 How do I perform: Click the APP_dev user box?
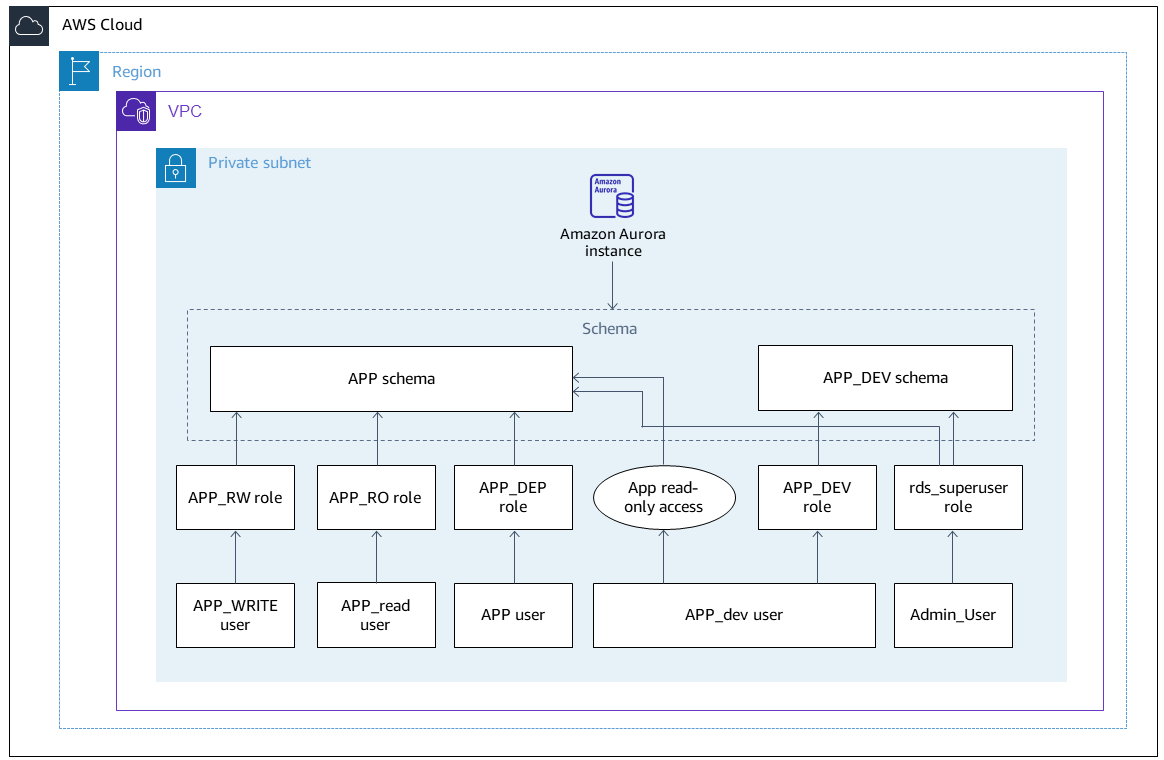[734, 615]
